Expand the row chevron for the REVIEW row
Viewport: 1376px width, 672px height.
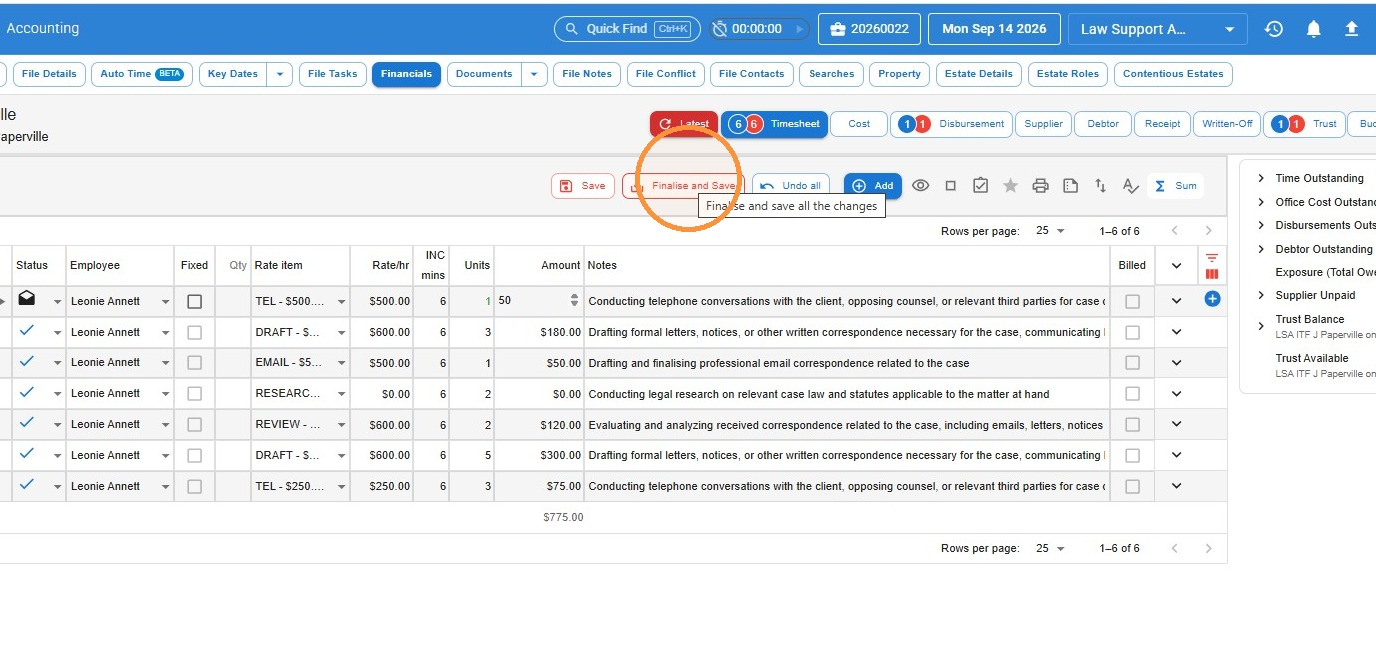pyautogui.click(x=1176, y=424)
